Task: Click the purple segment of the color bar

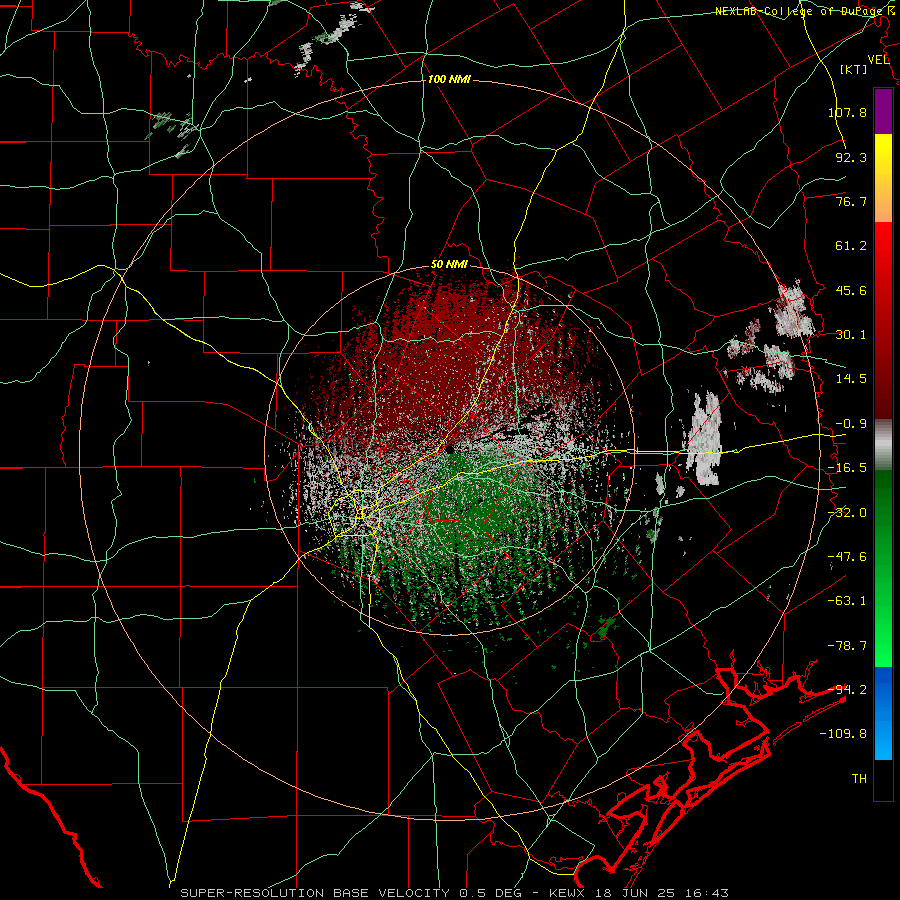Action: click(x=883, y=112)
